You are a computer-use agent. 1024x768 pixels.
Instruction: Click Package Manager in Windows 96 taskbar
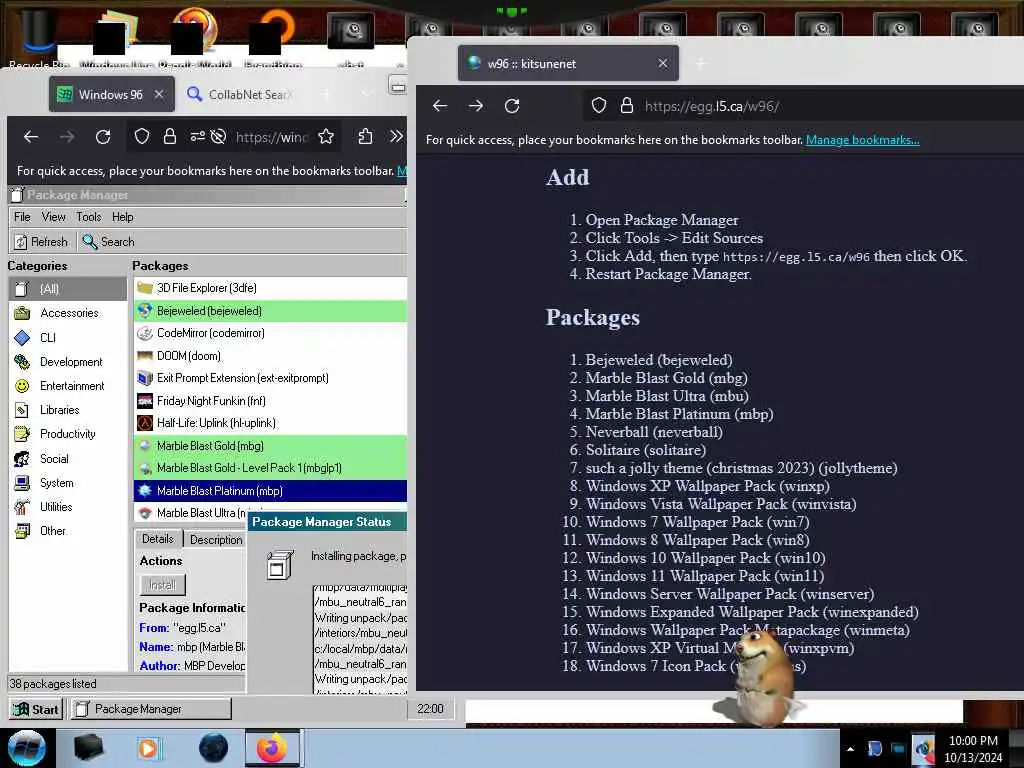[x=151, y=709]
